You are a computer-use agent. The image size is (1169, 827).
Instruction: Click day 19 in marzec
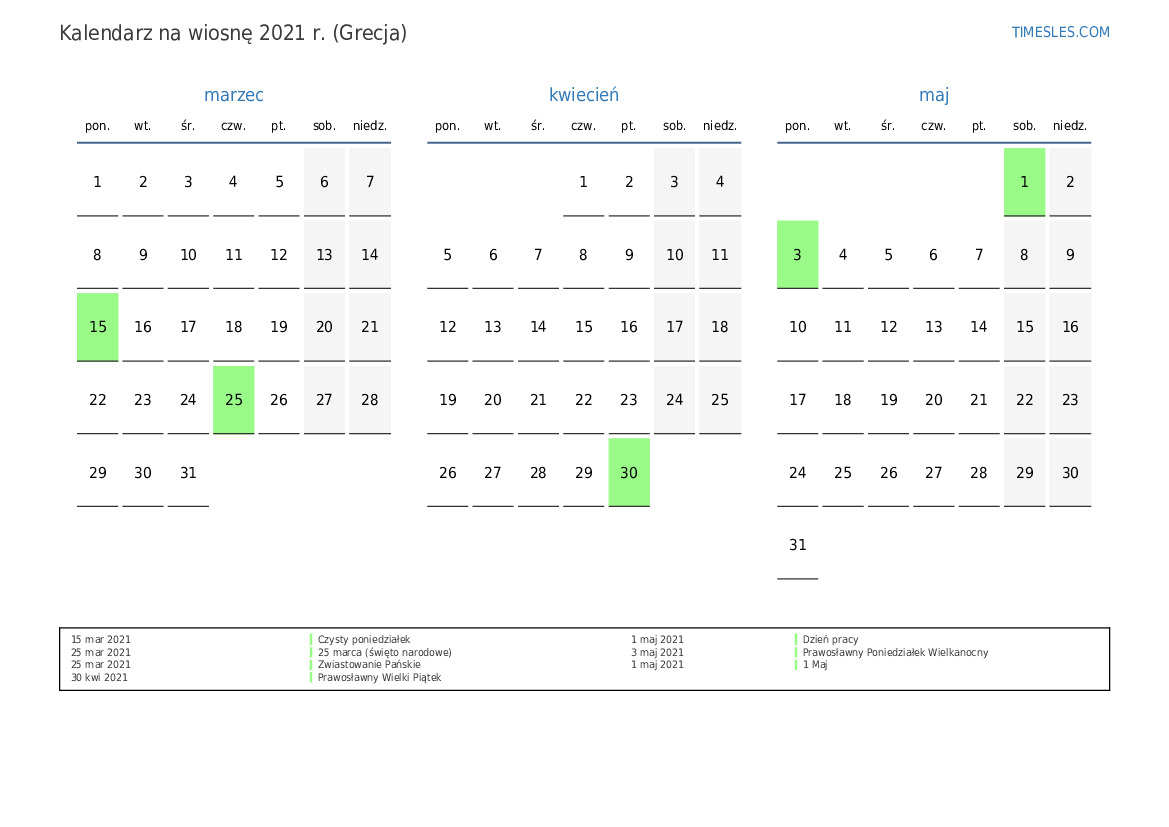tap(279, 327)
